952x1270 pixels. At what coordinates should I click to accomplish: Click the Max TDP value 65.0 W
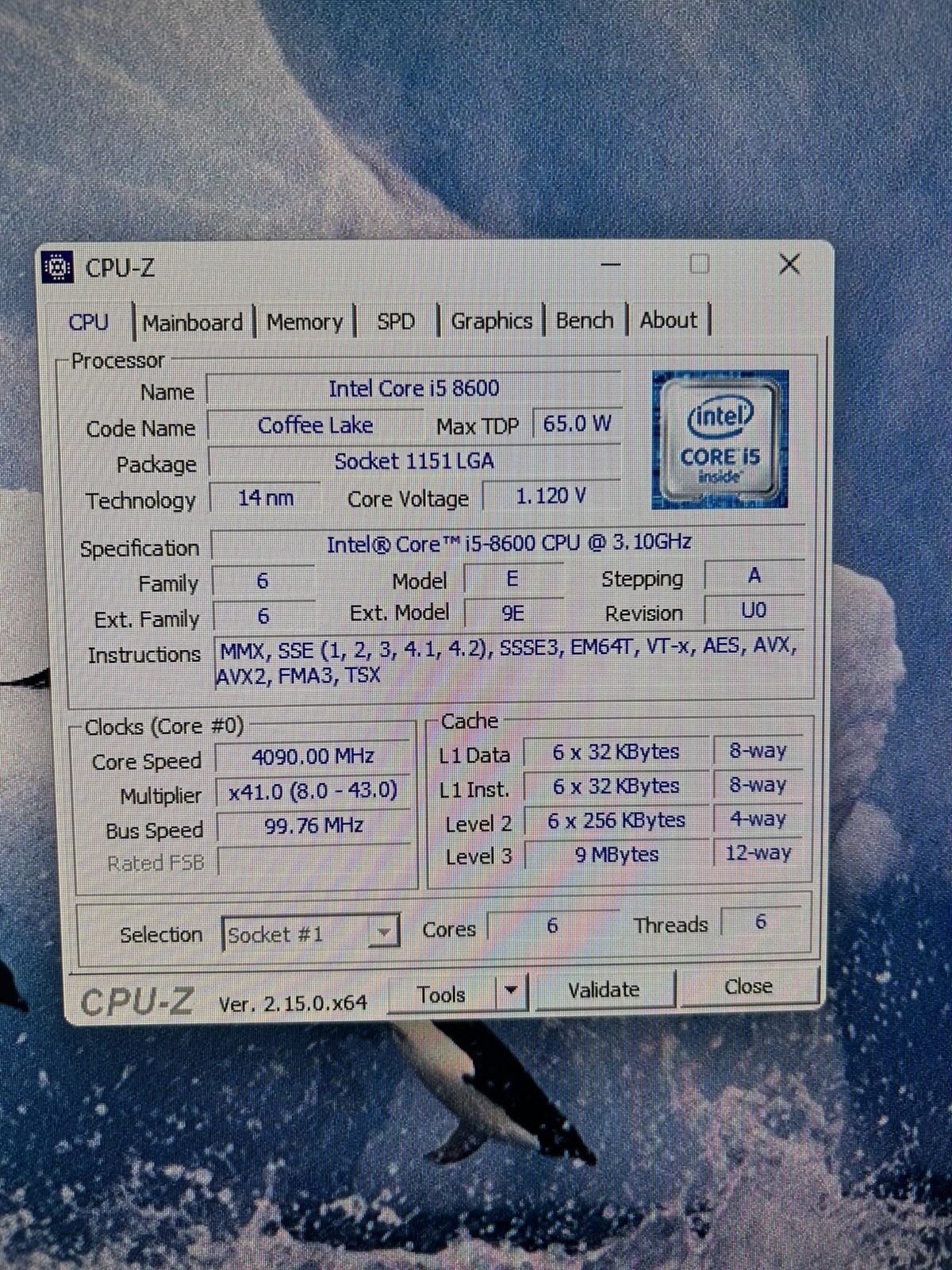coord(577,424)
